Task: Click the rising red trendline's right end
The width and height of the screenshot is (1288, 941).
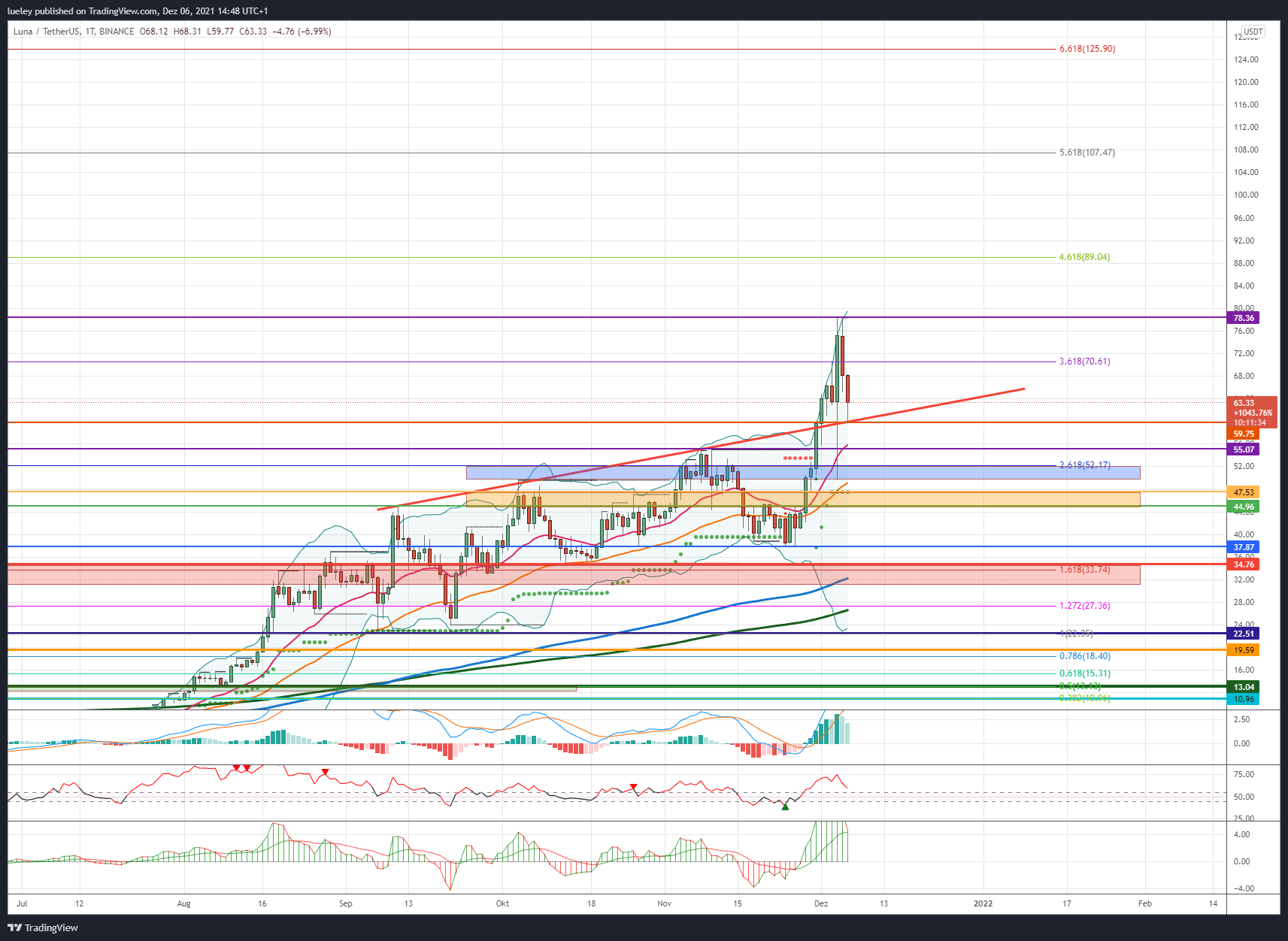Action: (x=1023, y=389)
